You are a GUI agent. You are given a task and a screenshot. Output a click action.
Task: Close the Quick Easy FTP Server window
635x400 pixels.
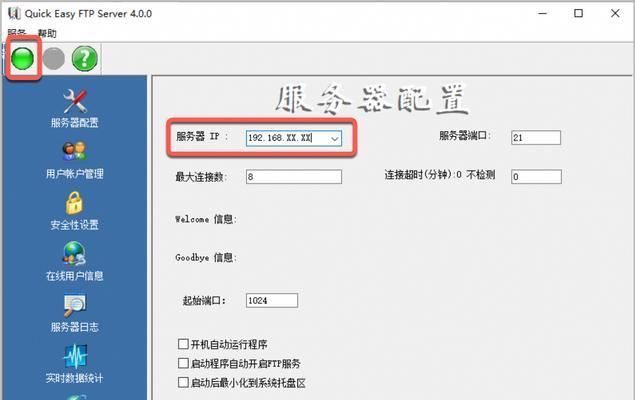click(615, 13)
